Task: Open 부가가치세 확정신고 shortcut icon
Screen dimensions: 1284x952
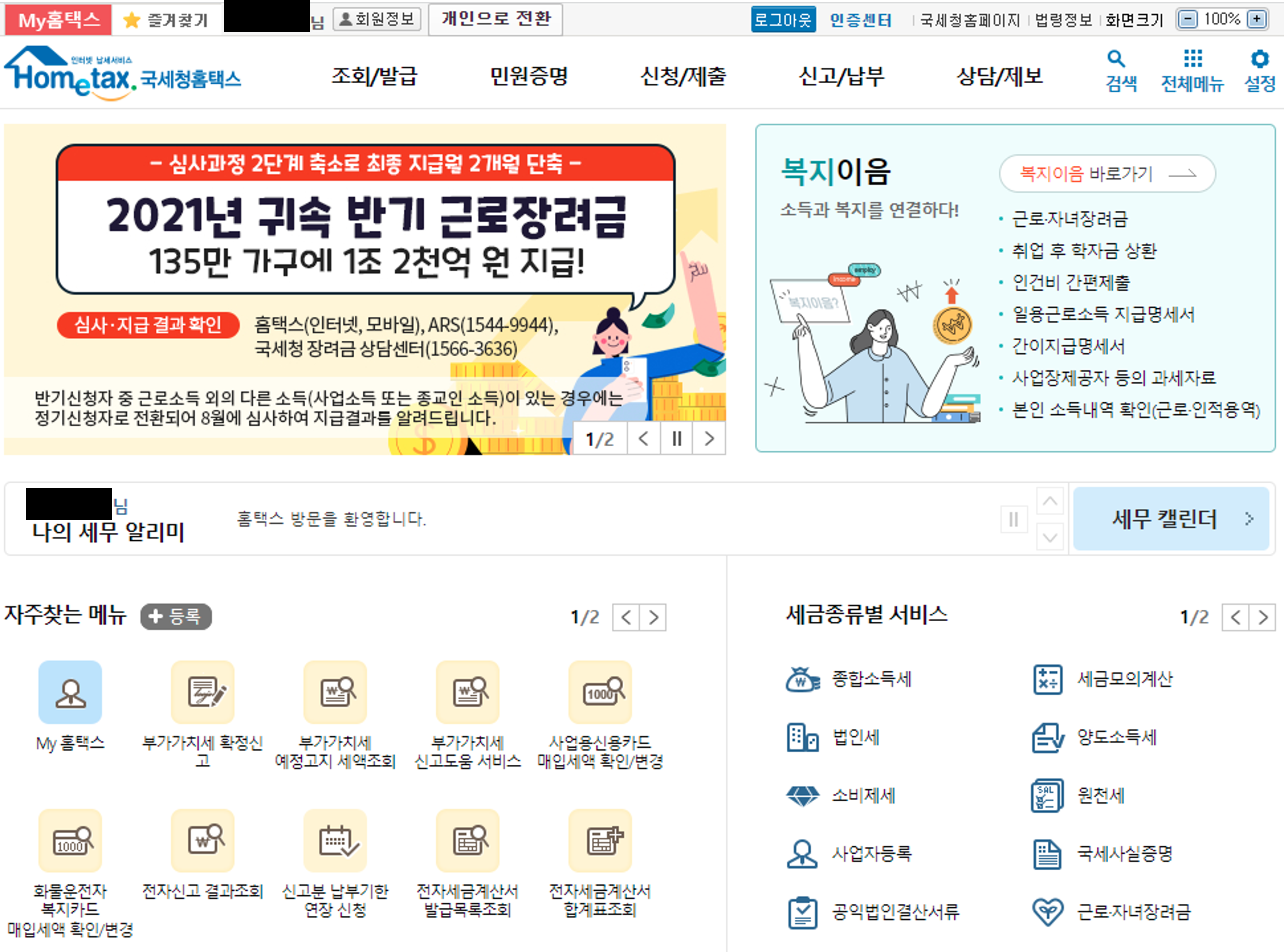Action: coord(203,691)
